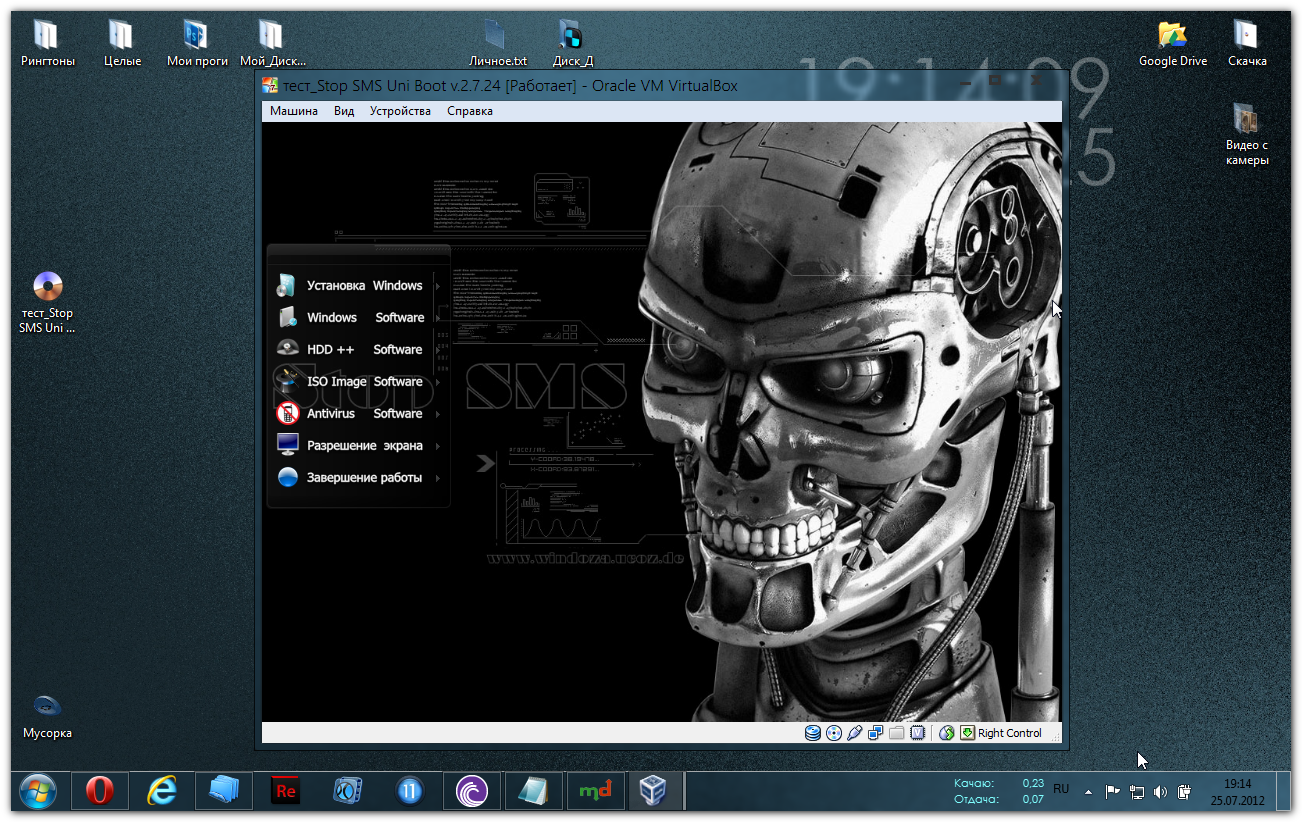Click the shared folders status icon
This screenshot has width=1302, height=822.
tap(896, 733)
